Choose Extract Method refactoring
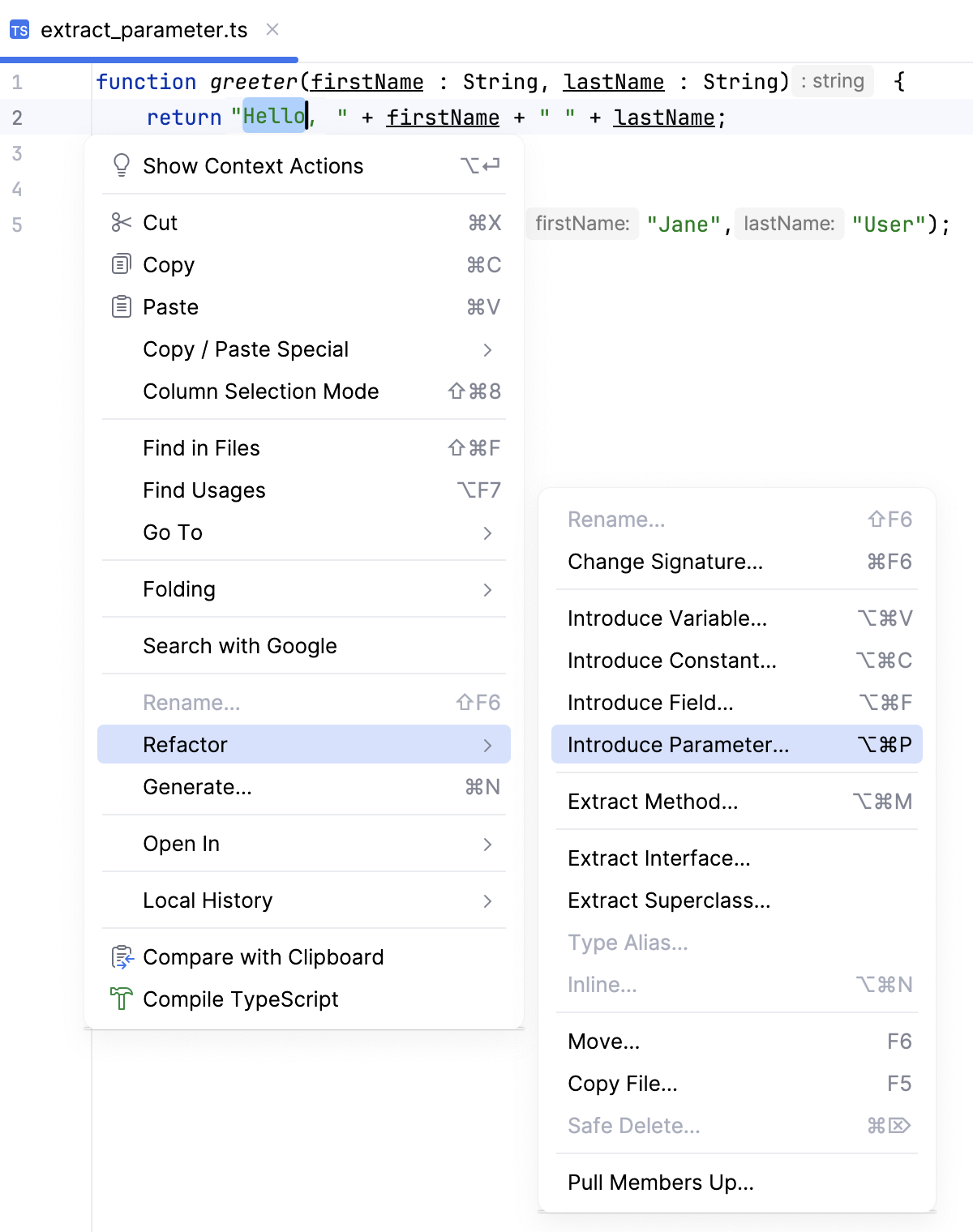Viewport: 973px width, 1232px height. click(653, 802)
